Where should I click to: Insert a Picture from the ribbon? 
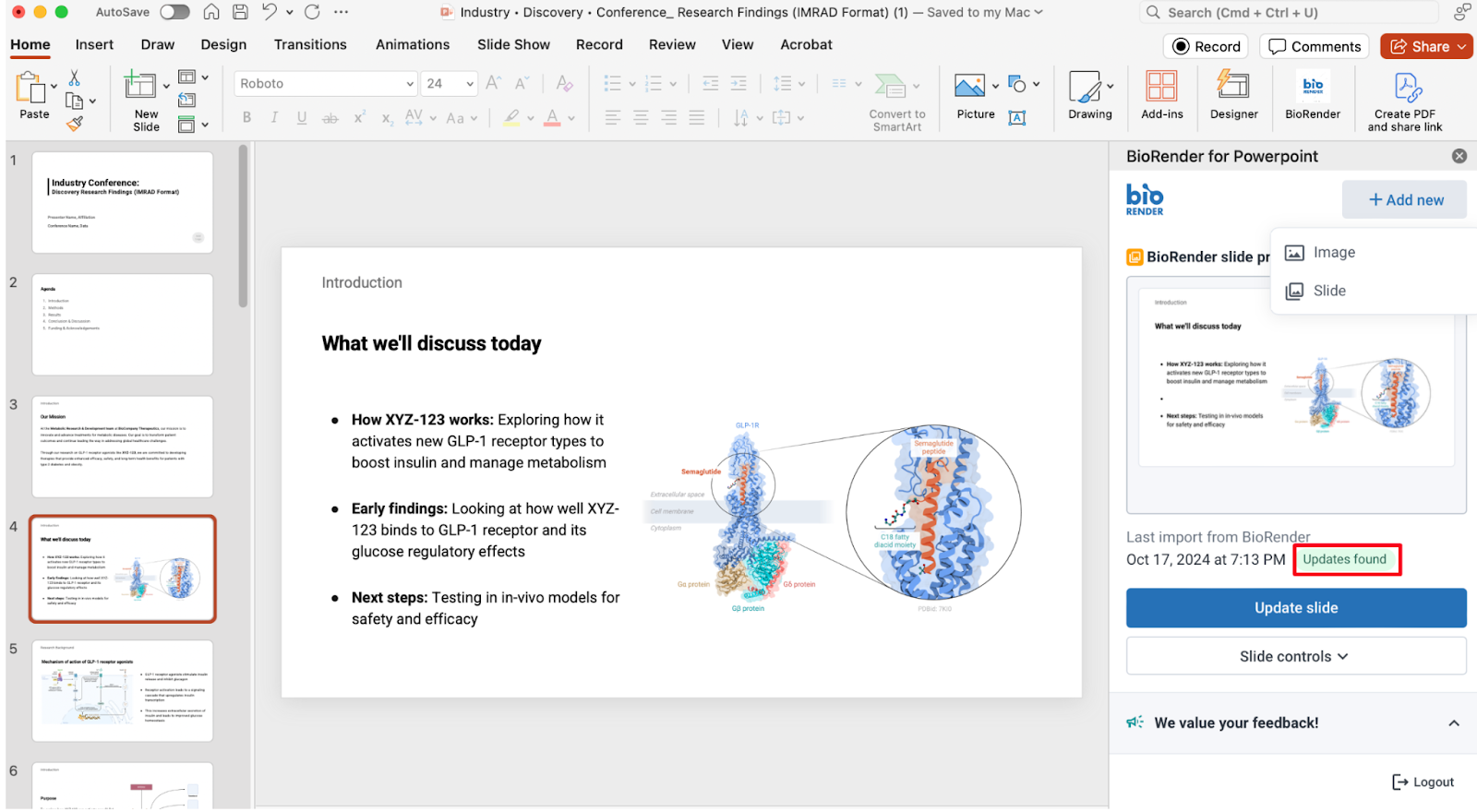(x=969, y=87)
